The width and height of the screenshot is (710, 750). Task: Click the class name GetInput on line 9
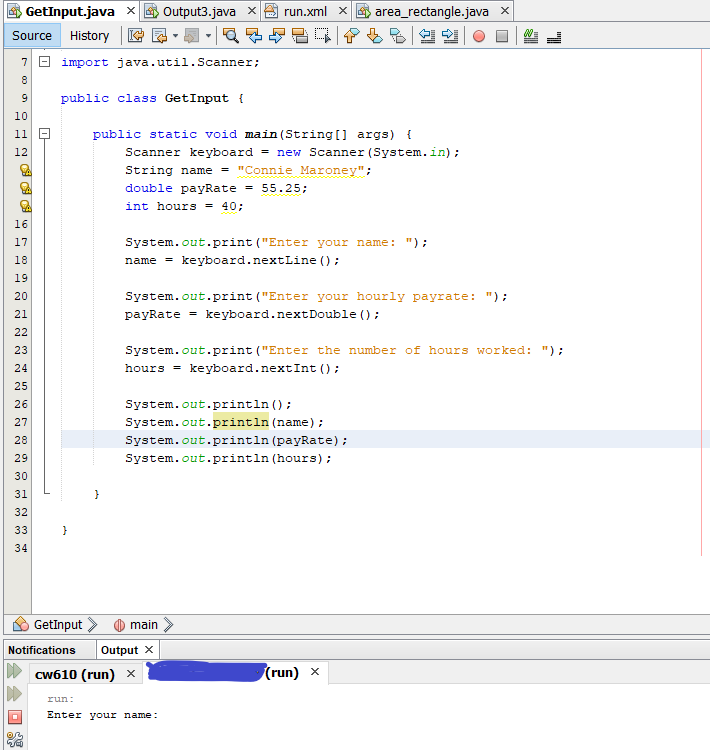click(x=197, y=99)
